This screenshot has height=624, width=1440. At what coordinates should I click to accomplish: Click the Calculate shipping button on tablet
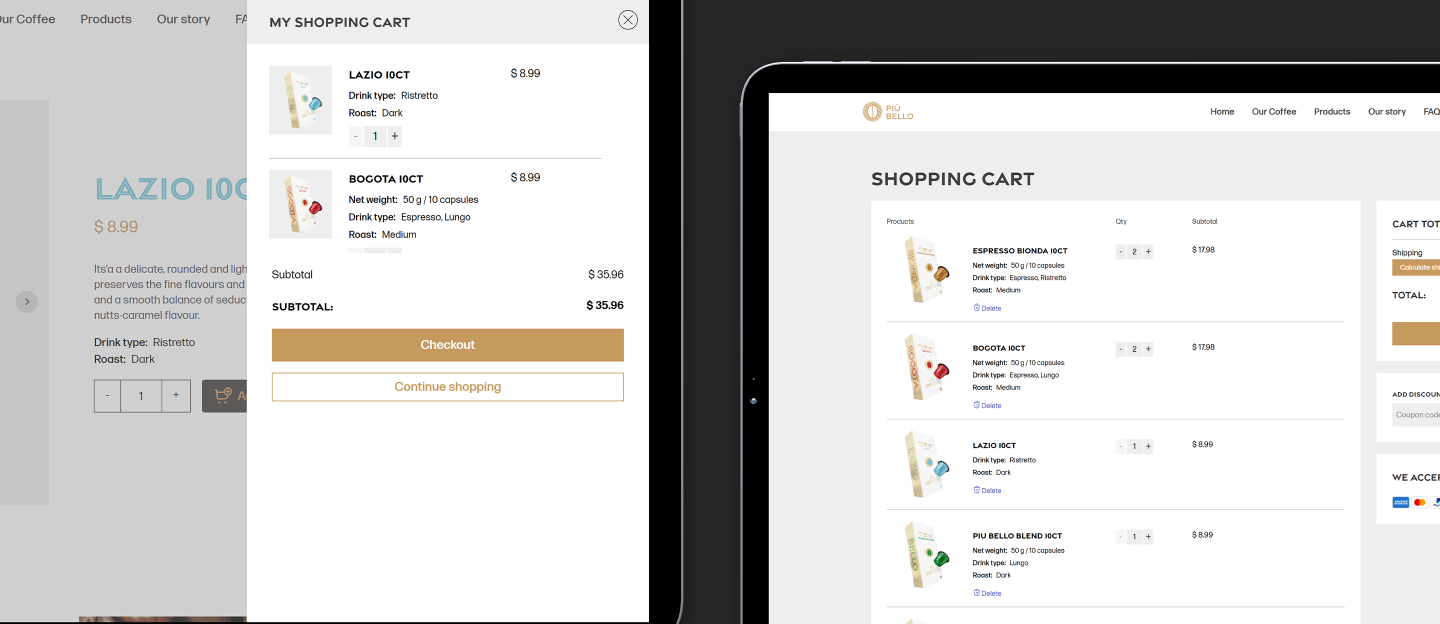(x=1416, y=268)
